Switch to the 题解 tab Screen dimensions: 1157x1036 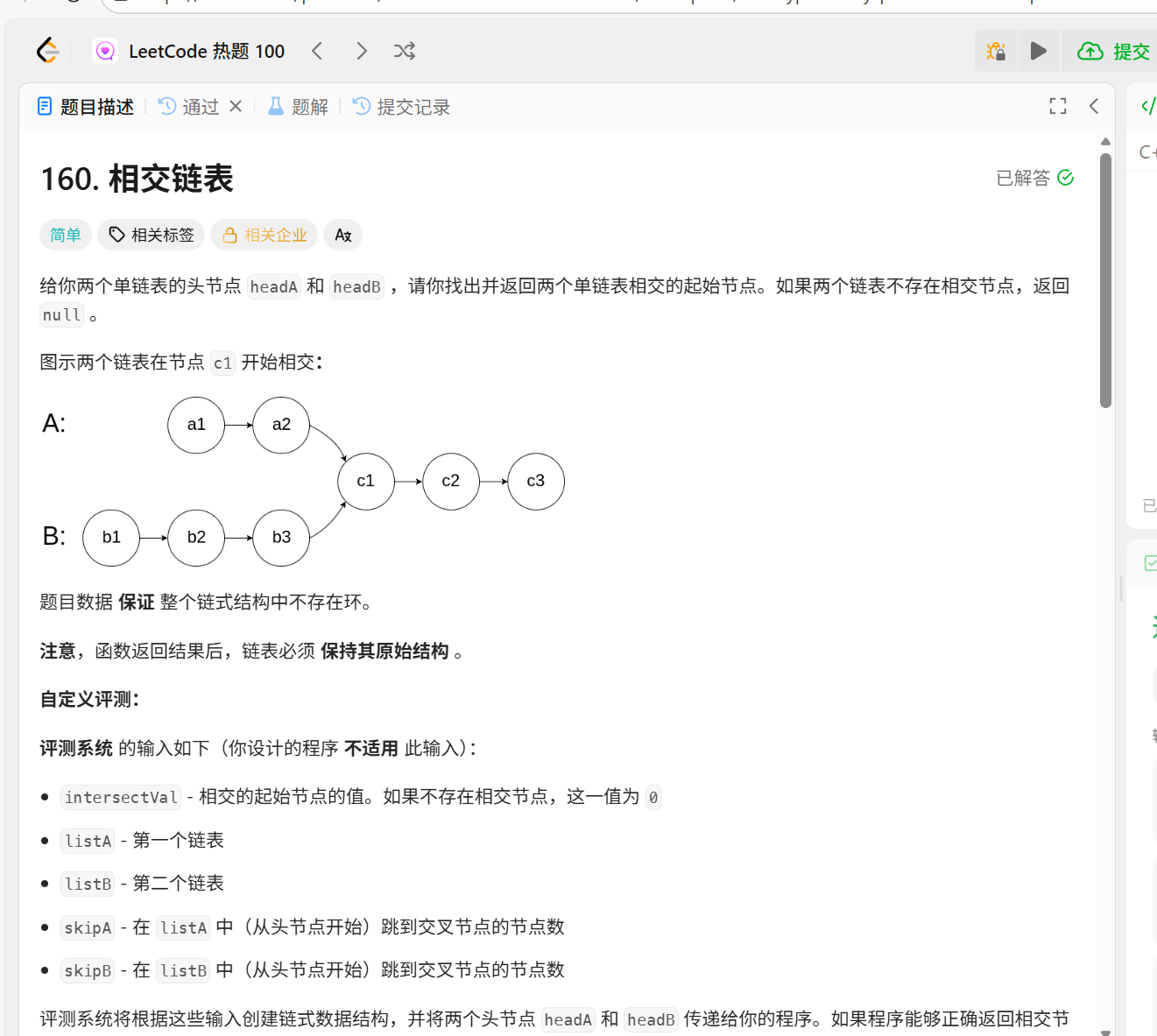coord(298,107)
